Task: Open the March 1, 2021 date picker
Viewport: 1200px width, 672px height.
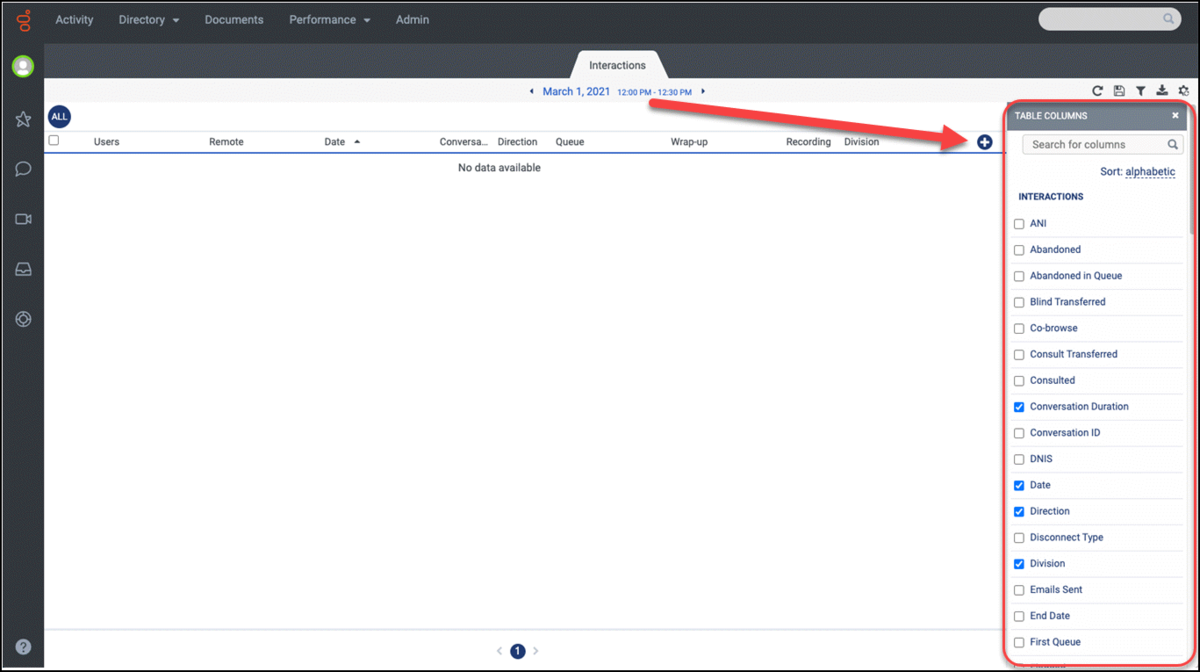Action: (x=576, y=92)
